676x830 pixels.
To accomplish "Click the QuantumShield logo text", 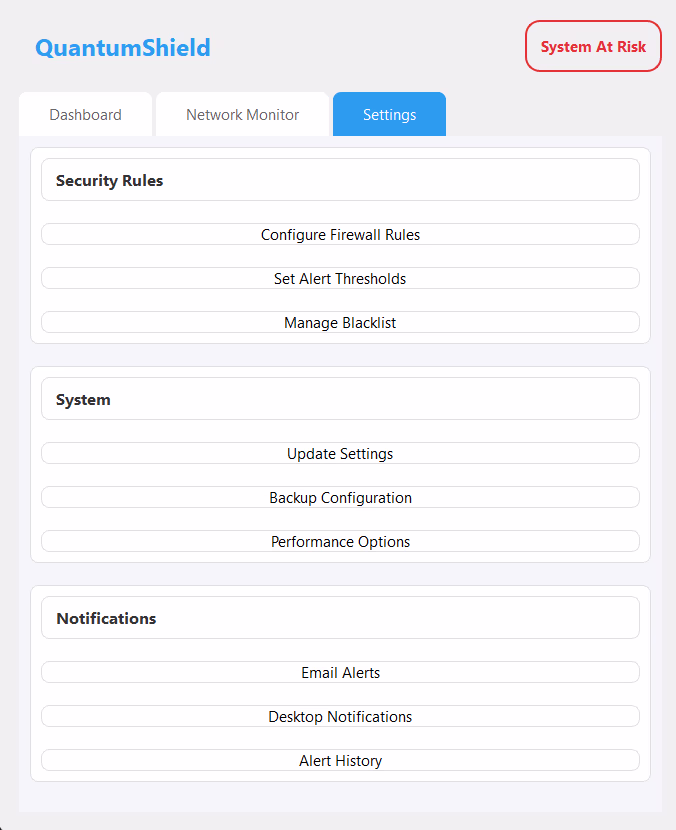I will 123,48.
